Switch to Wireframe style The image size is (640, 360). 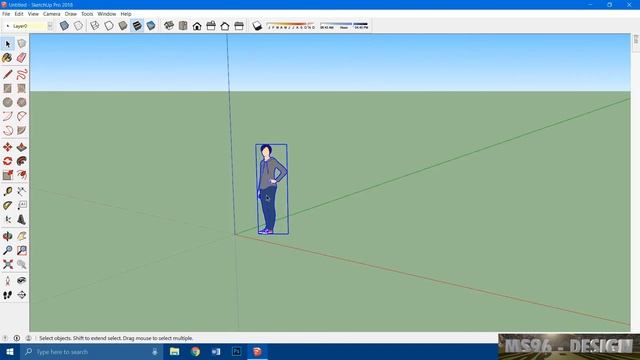pyautogui.click(x=95, y=26)
